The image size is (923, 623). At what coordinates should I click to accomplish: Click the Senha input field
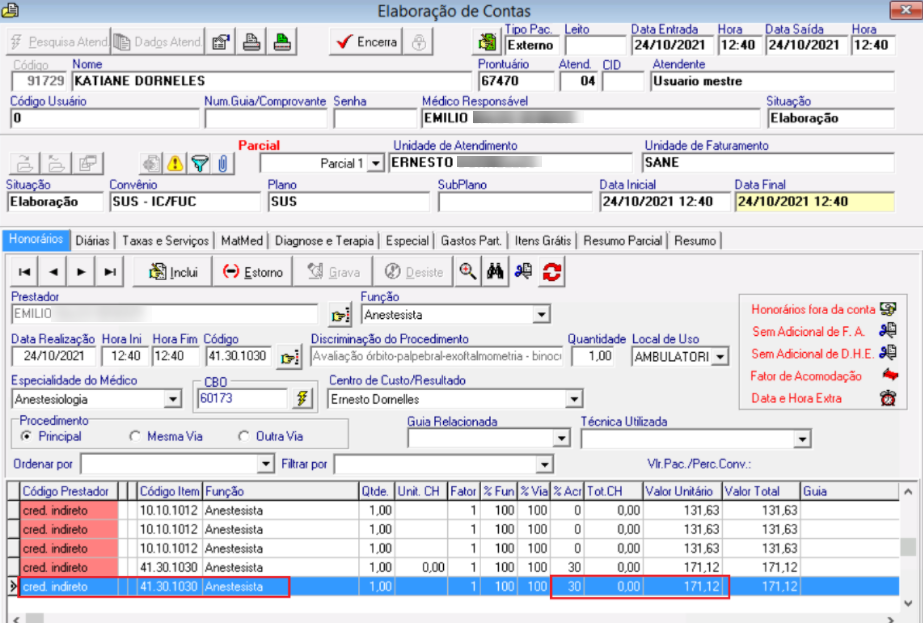click(375, 118)
